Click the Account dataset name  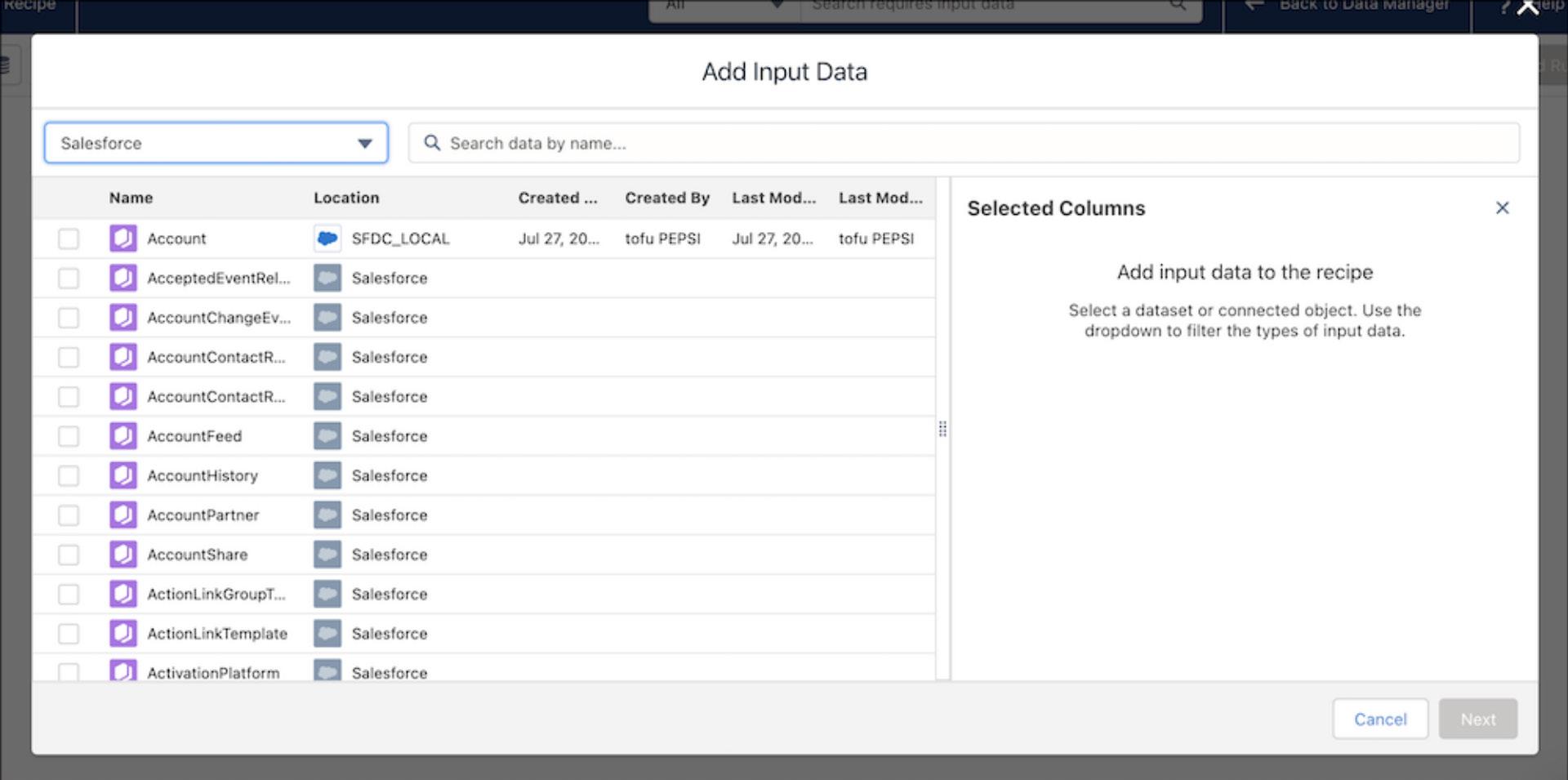click(176, 238)
